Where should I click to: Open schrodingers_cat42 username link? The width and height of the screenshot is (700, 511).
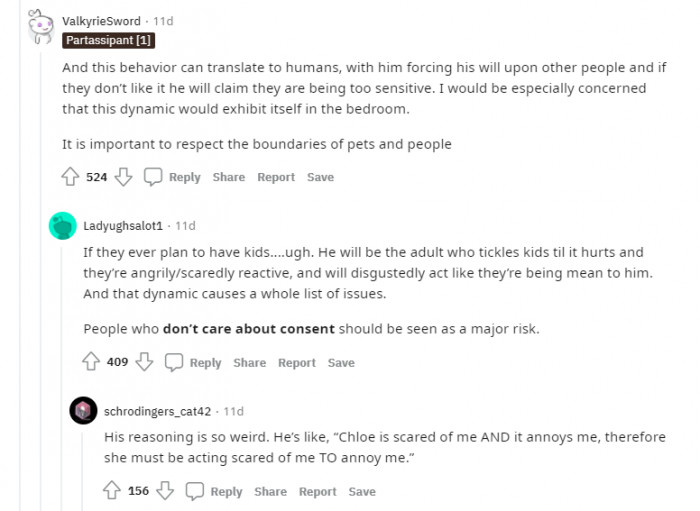pyautogui.click(x=158, y=411)
